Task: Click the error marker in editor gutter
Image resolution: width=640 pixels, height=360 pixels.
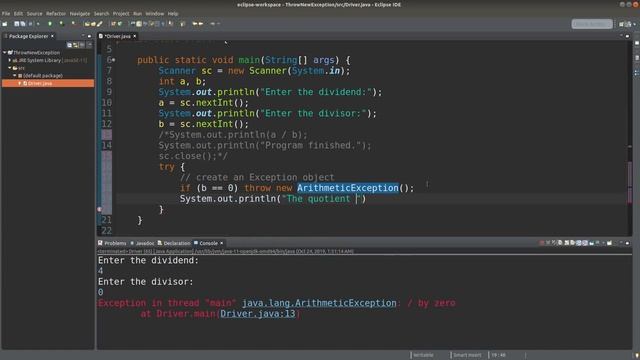Action: [100, 209]
